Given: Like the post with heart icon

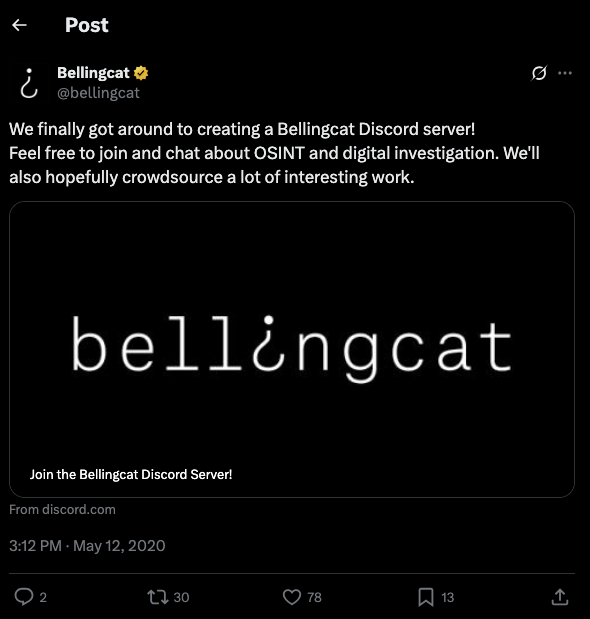Looking at the screenshot, I should pyautogui.click(x=292, y=596).
